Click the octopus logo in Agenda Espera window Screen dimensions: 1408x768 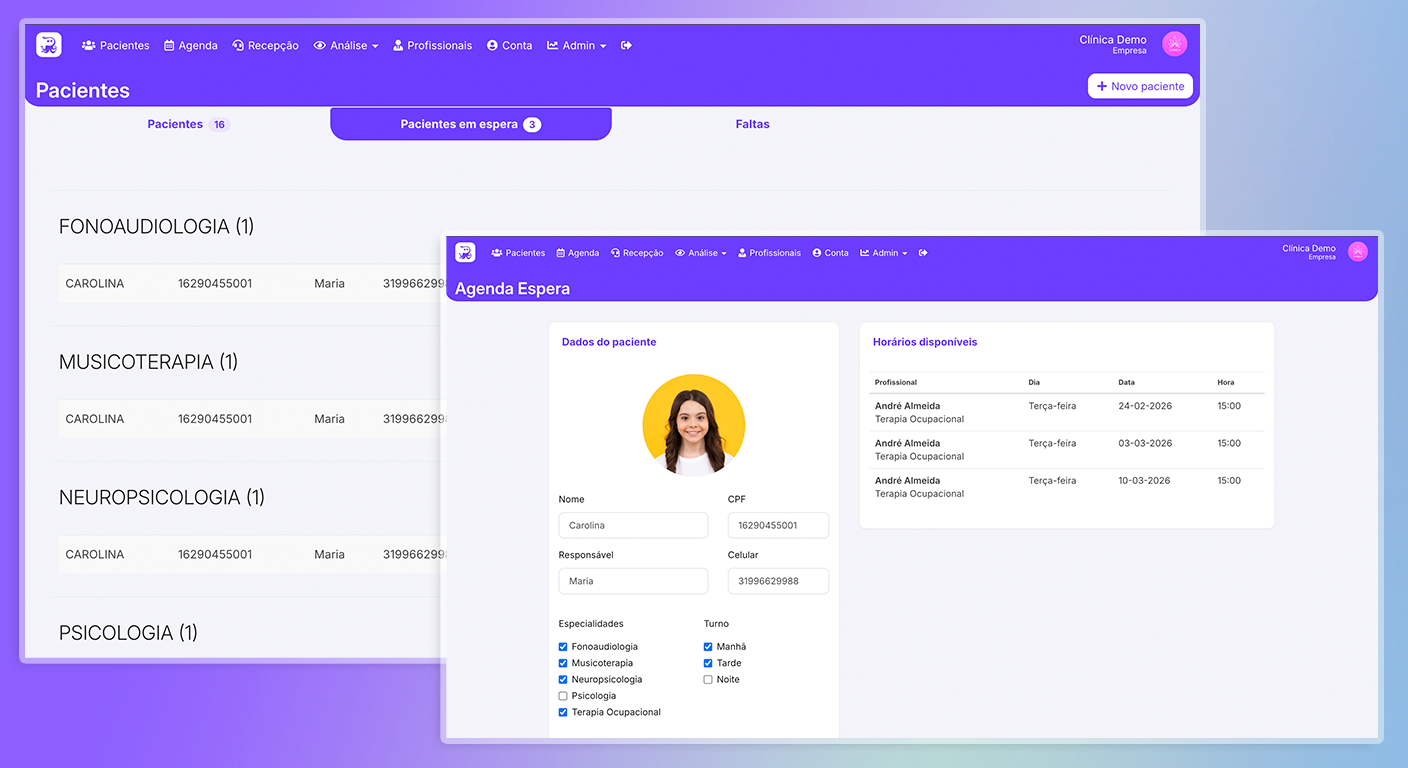465,253
